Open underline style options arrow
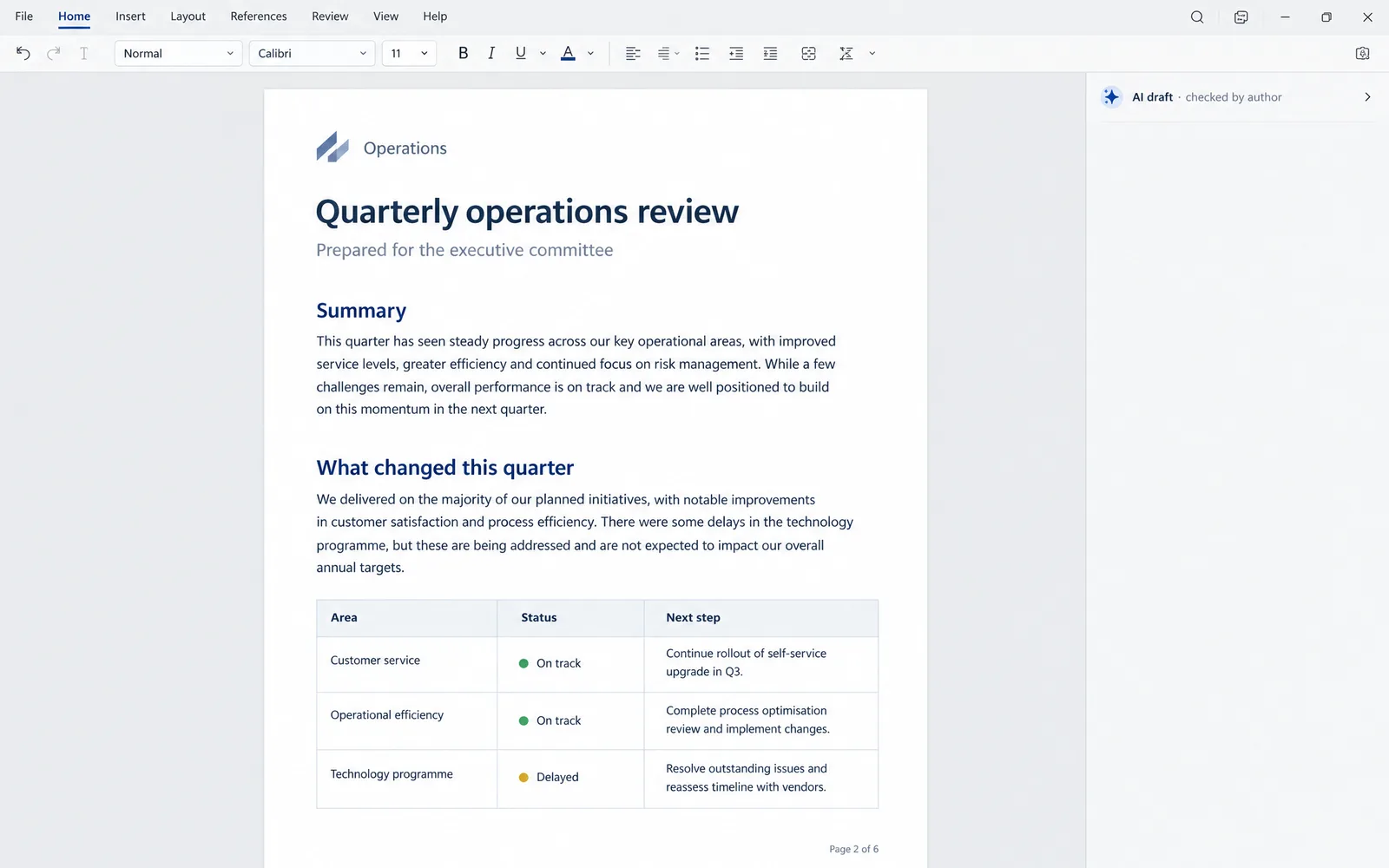Screen dimensions: 1389x868 (x=543, y=54)
